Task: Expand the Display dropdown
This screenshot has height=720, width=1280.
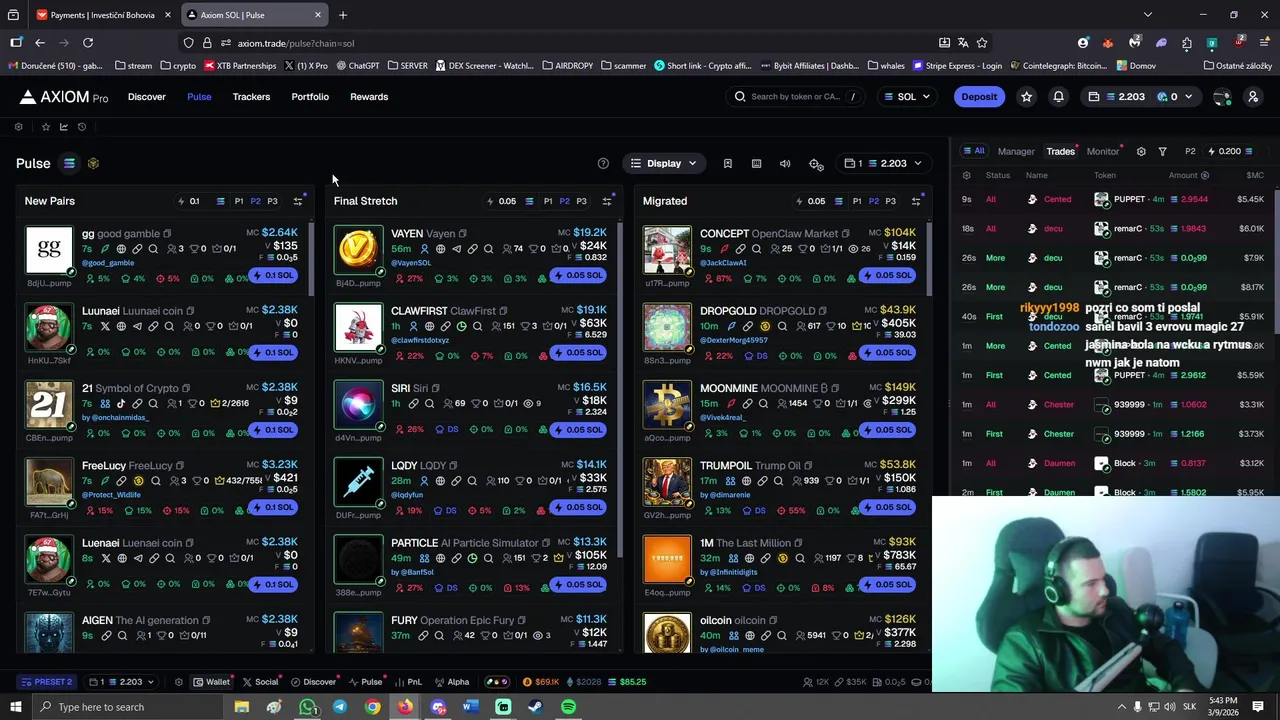Action: (x=663, y=164)
